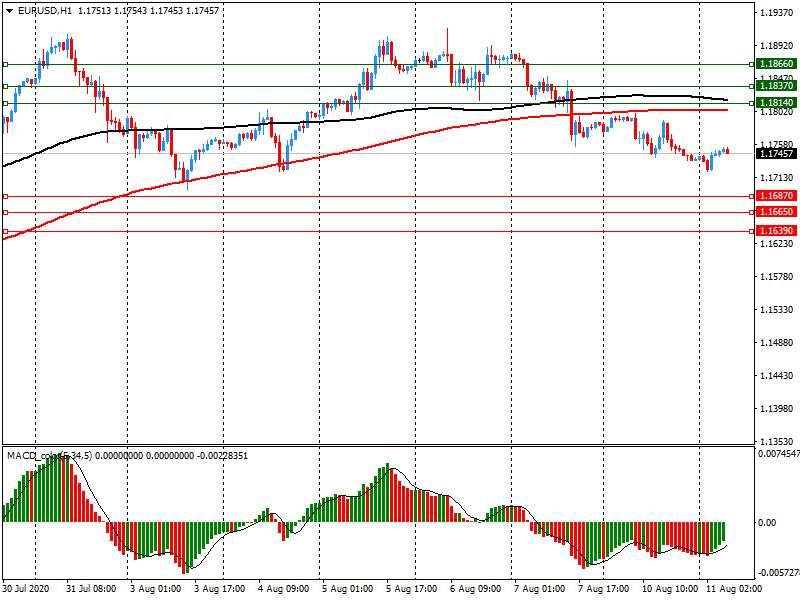The height and width of the screenshot is (600, 800).
Task: Select right handle of the 1.16870 red line
Action: 752,196
